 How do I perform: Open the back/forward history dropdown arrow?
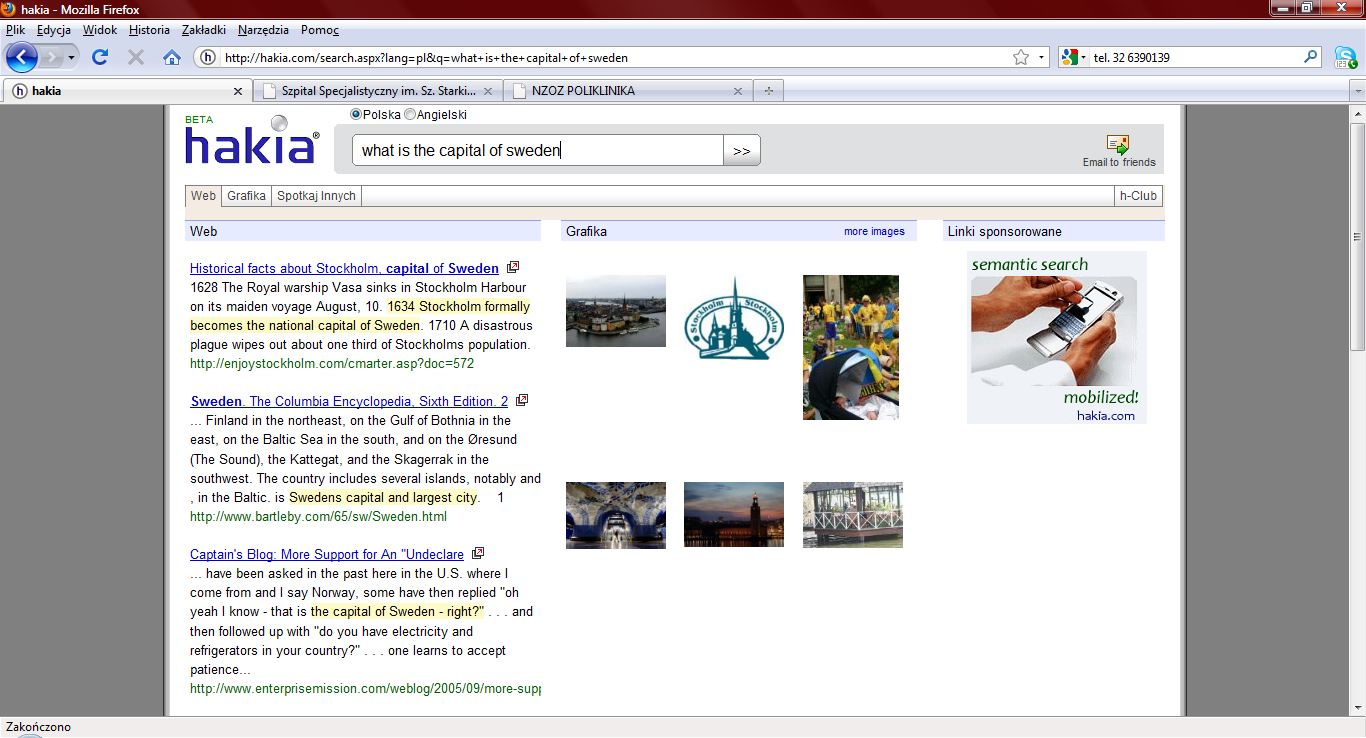[72, 58]
